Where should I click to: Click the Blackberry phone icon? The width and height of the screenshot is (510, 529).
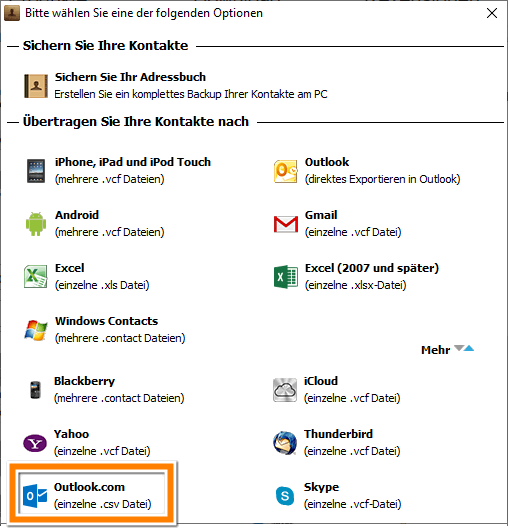pos(35,390)
